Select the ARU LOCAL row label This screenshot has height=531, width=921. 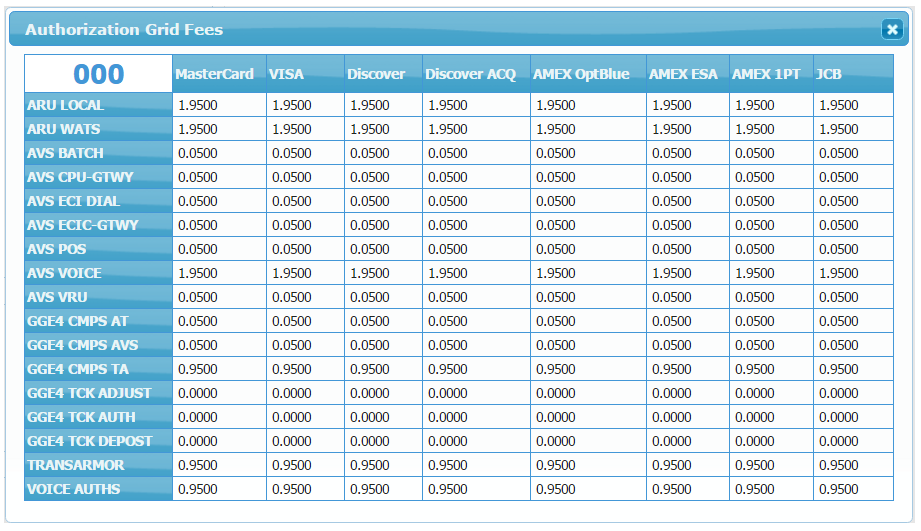pyautogui.click(x=99, y=105)
